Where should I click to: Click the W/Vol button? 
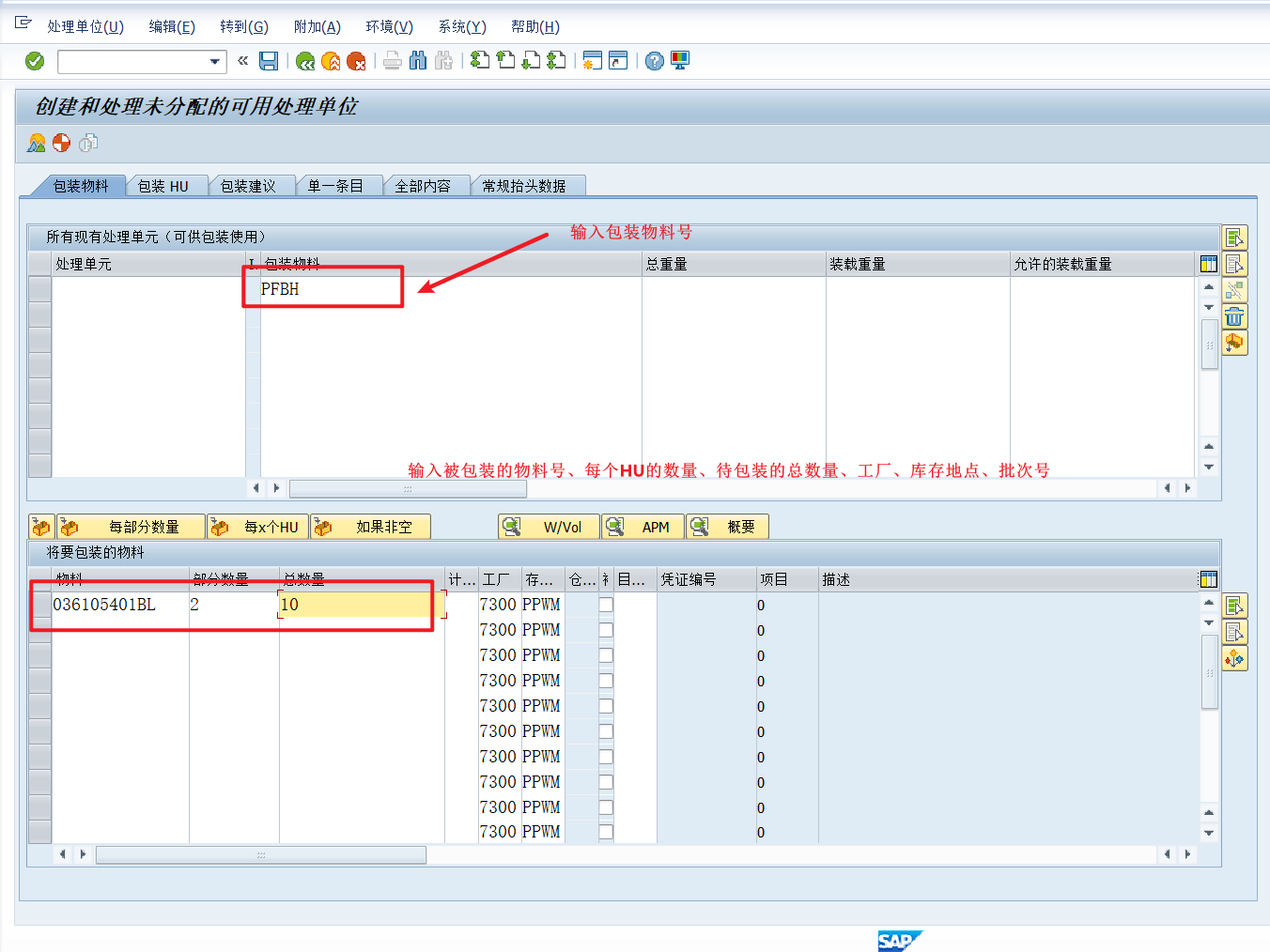coord(550,527)
